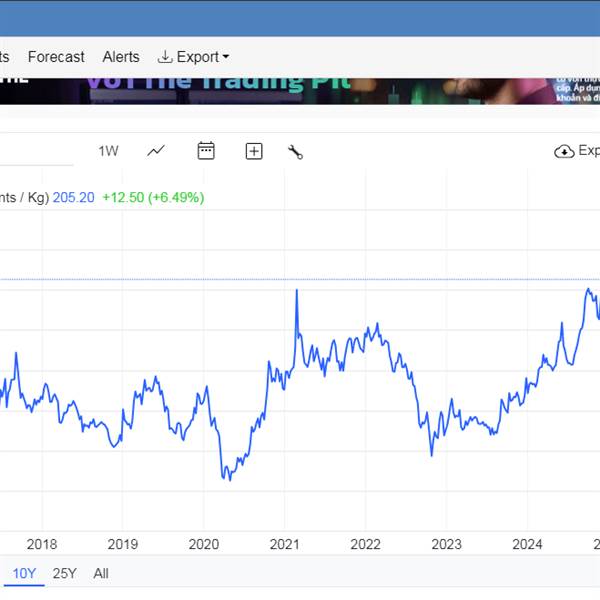Open chart settings with the wrench icon
Viewport: 600px width, 600px height.
295,152
